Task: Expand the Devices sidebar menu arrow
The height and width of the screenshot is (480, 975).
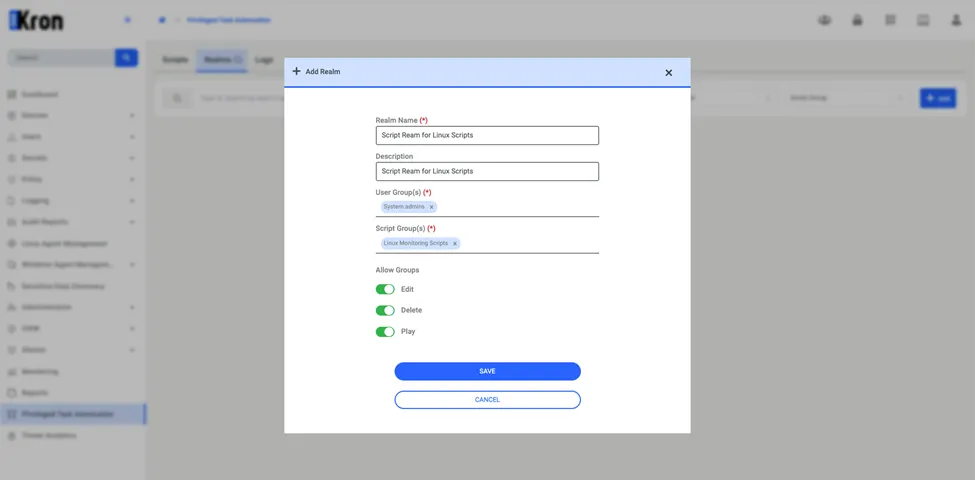Action: [132, 116]
